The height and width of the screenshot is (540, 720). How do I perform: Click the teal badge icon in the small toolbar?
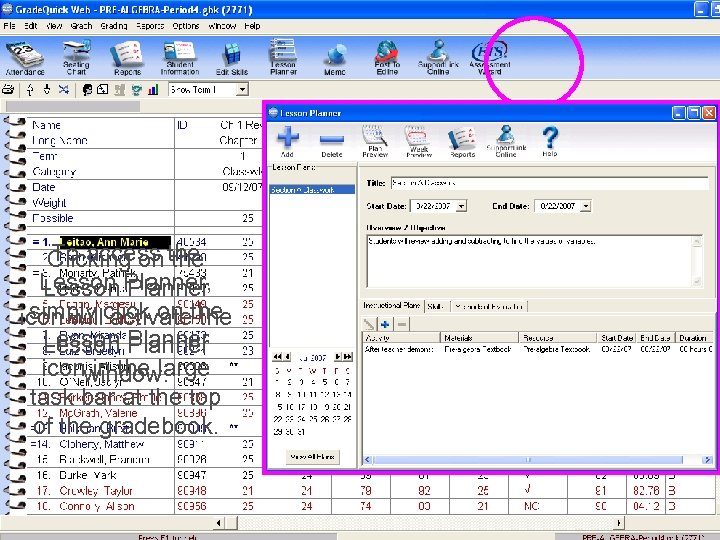(136, 90)
